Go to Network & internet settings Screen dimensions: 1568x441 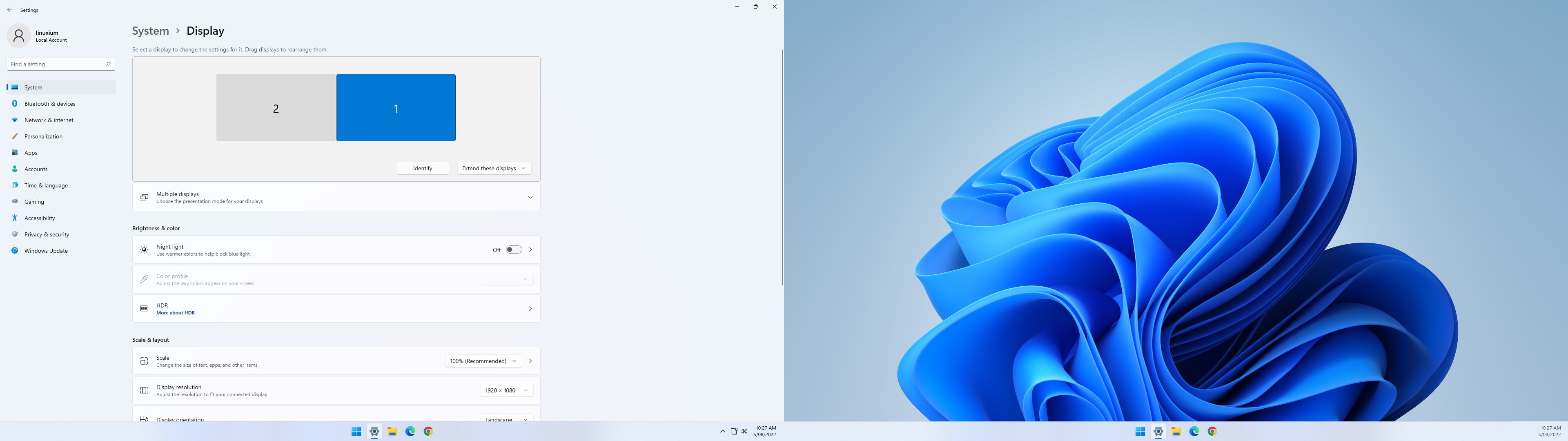[x=61, y=120]
